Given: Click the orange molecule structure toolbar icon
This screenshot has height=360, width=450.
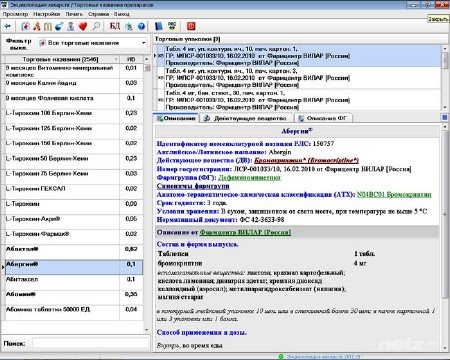Looking at the screenshot, I should 37,26.
